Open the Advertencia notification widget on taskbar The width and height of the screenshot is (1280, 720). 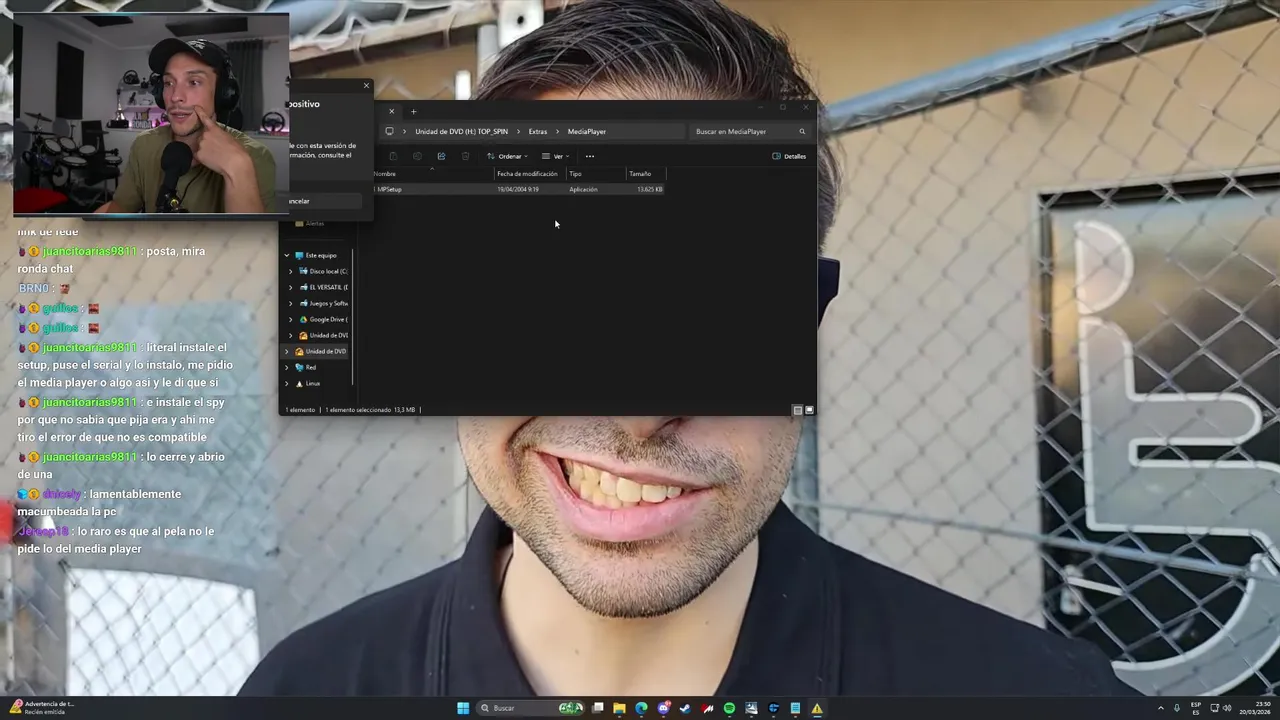point(40,707)
